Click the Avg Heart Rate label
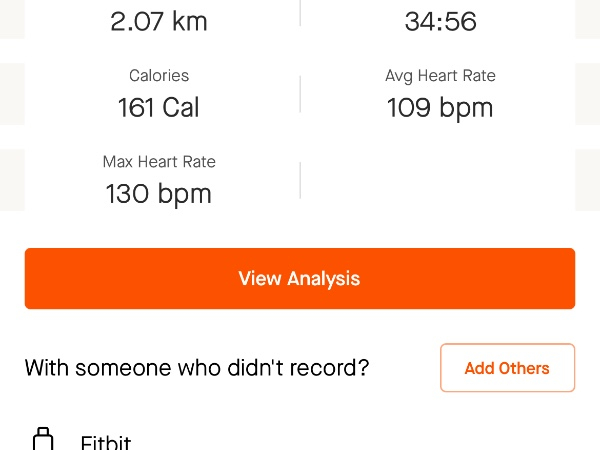This screenshot has height=450, width=600. (x=440, y=76)
